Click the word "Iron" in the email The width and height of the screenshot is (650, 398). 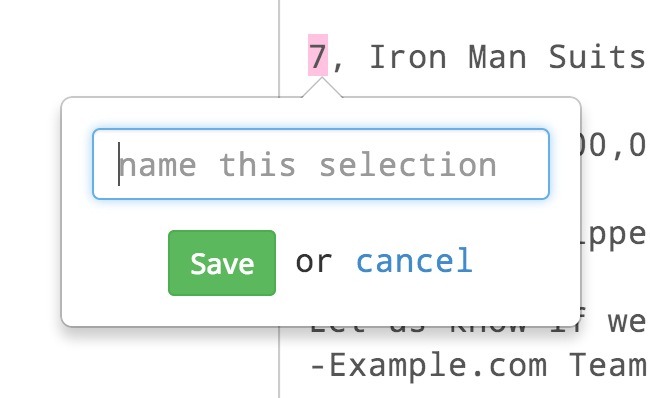point(407,57)
